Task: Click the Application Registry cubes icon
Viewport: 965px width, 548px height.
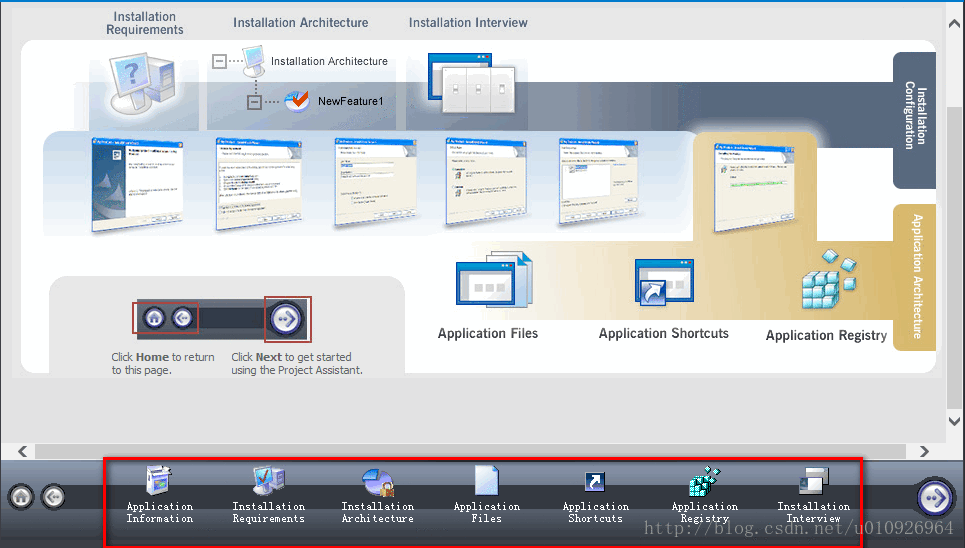Action: pos(828,280)
